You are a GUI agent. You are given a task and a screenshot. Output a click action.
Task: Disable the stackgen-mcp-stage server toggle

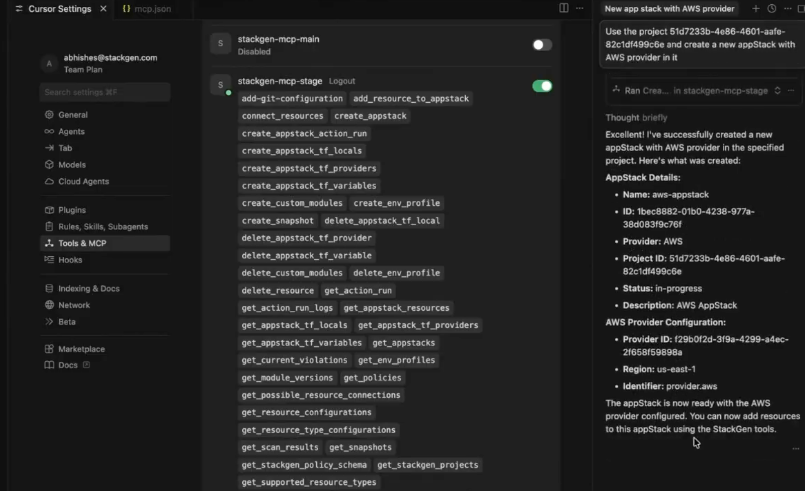[x=542, y=86]
